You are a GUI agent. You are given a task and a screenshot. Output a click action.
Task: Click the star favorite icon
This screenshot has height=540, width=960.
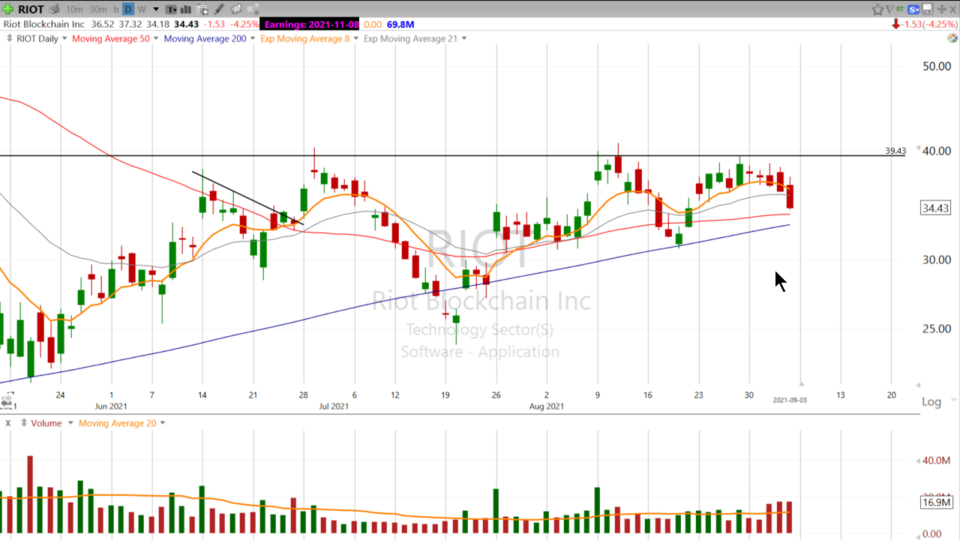pos(877,9)
